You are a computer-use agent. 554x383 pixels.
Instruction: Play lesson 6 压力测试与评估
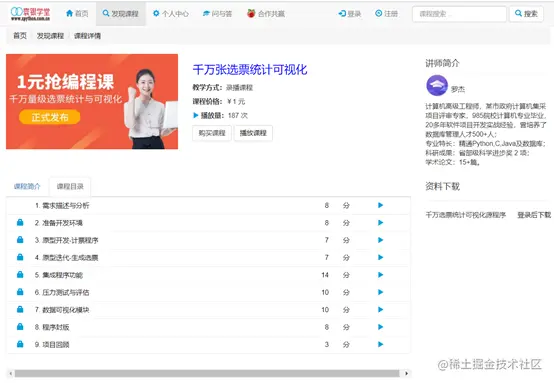(381, 292)
